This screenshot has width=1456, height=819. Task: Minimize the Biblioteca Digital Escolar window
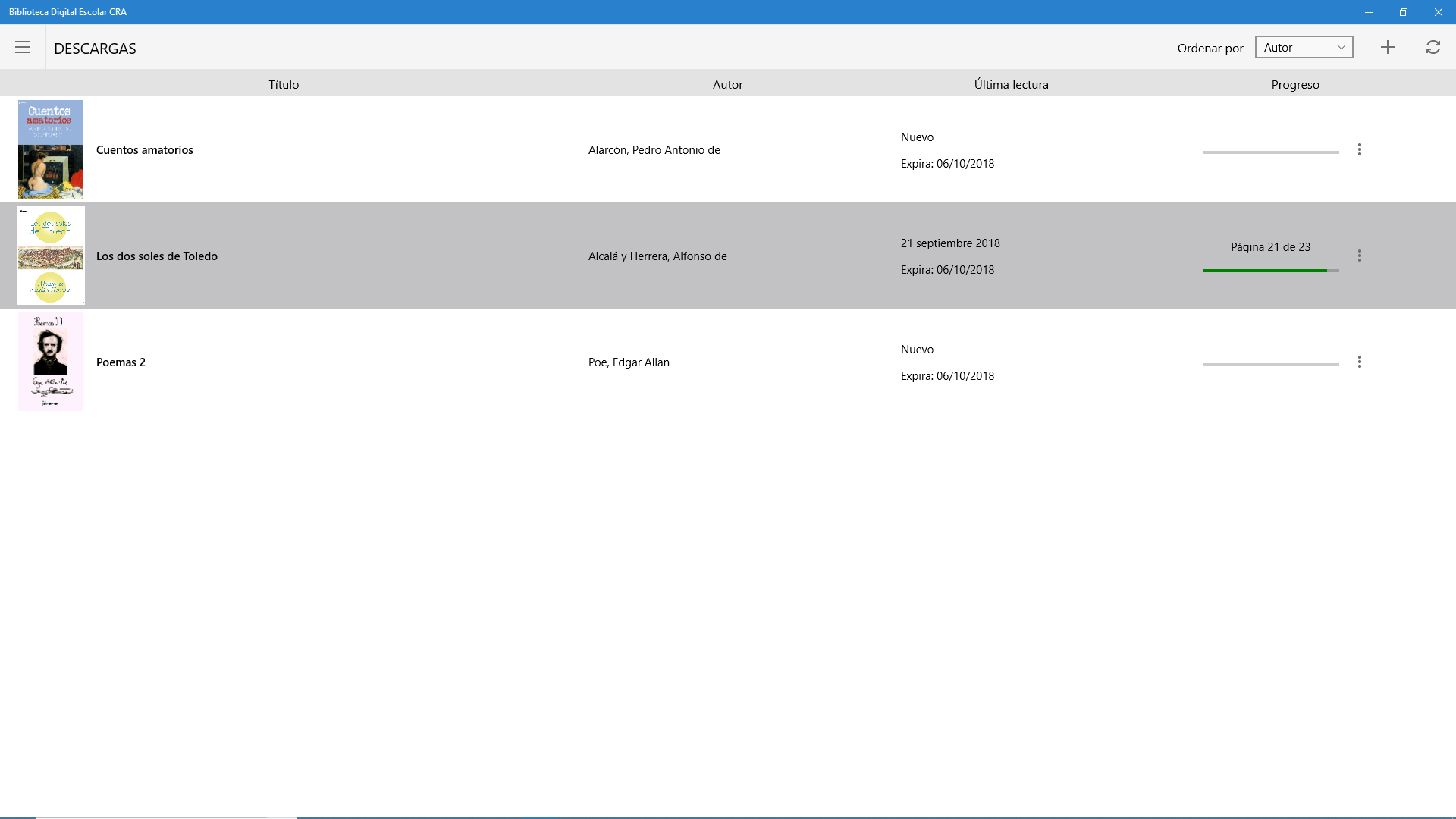[x=1368, y=12]
